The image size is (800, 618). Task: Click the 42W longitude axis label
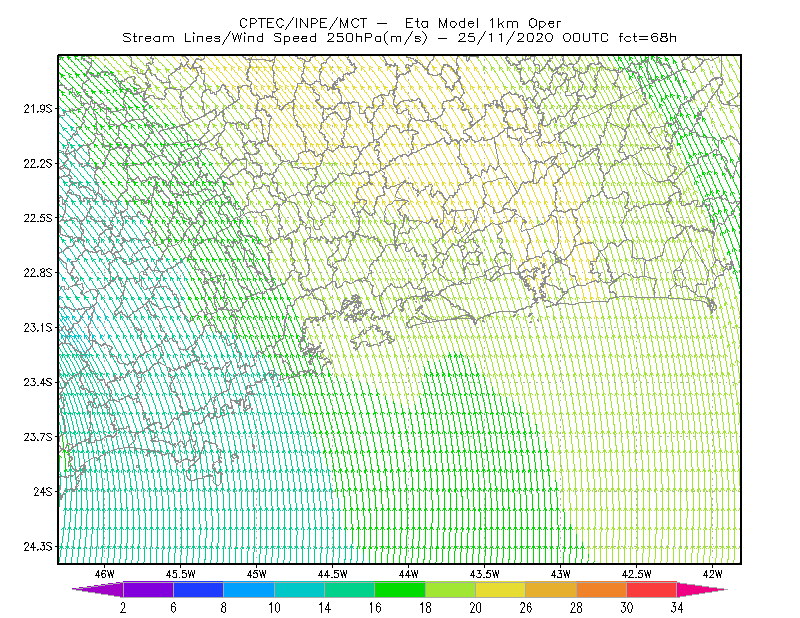[713, 574]
